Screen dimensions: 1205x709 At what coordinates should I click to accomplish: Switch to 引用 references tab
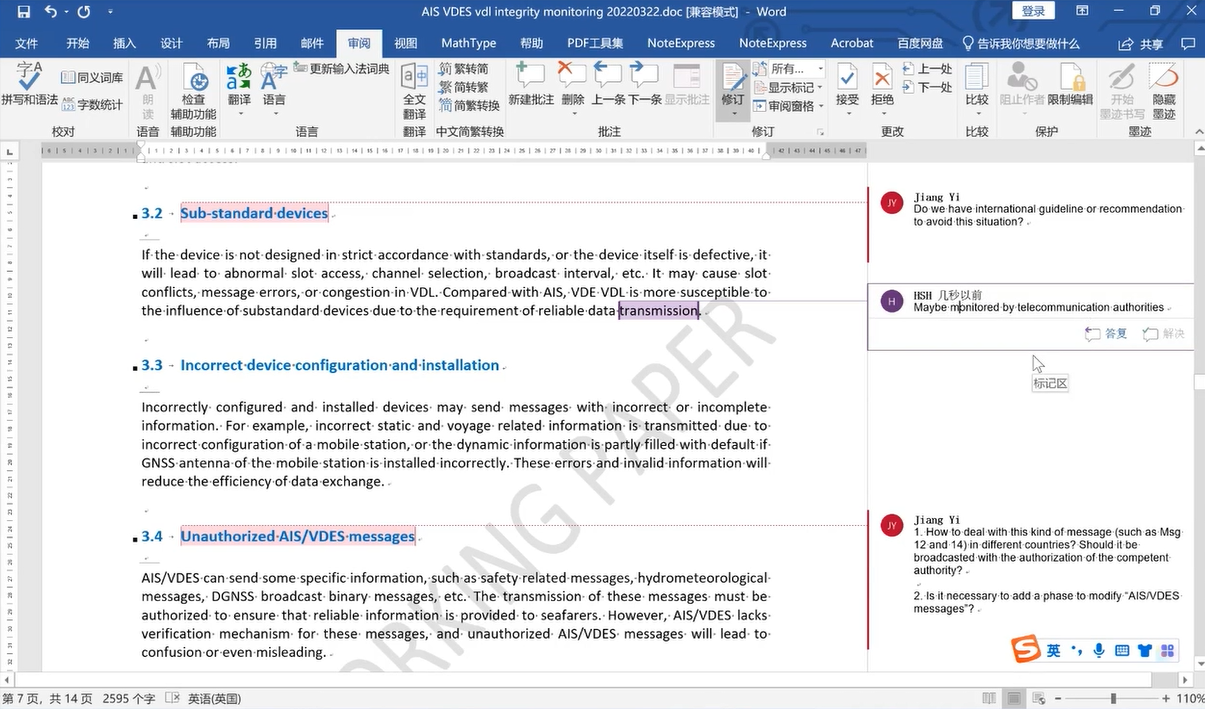pyautogui.click(x=265, y=44)
